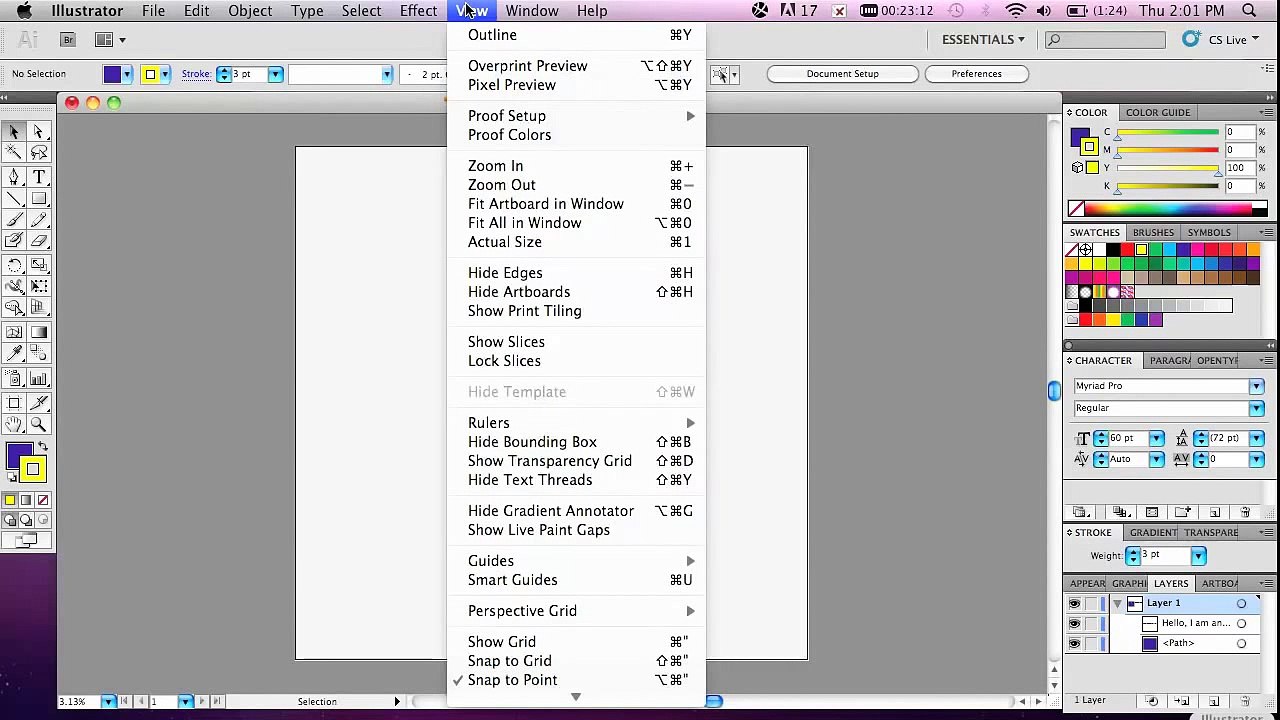Select the Column Graph tool
Screen dimensions: 1280x720
click(x=39, y=379)
